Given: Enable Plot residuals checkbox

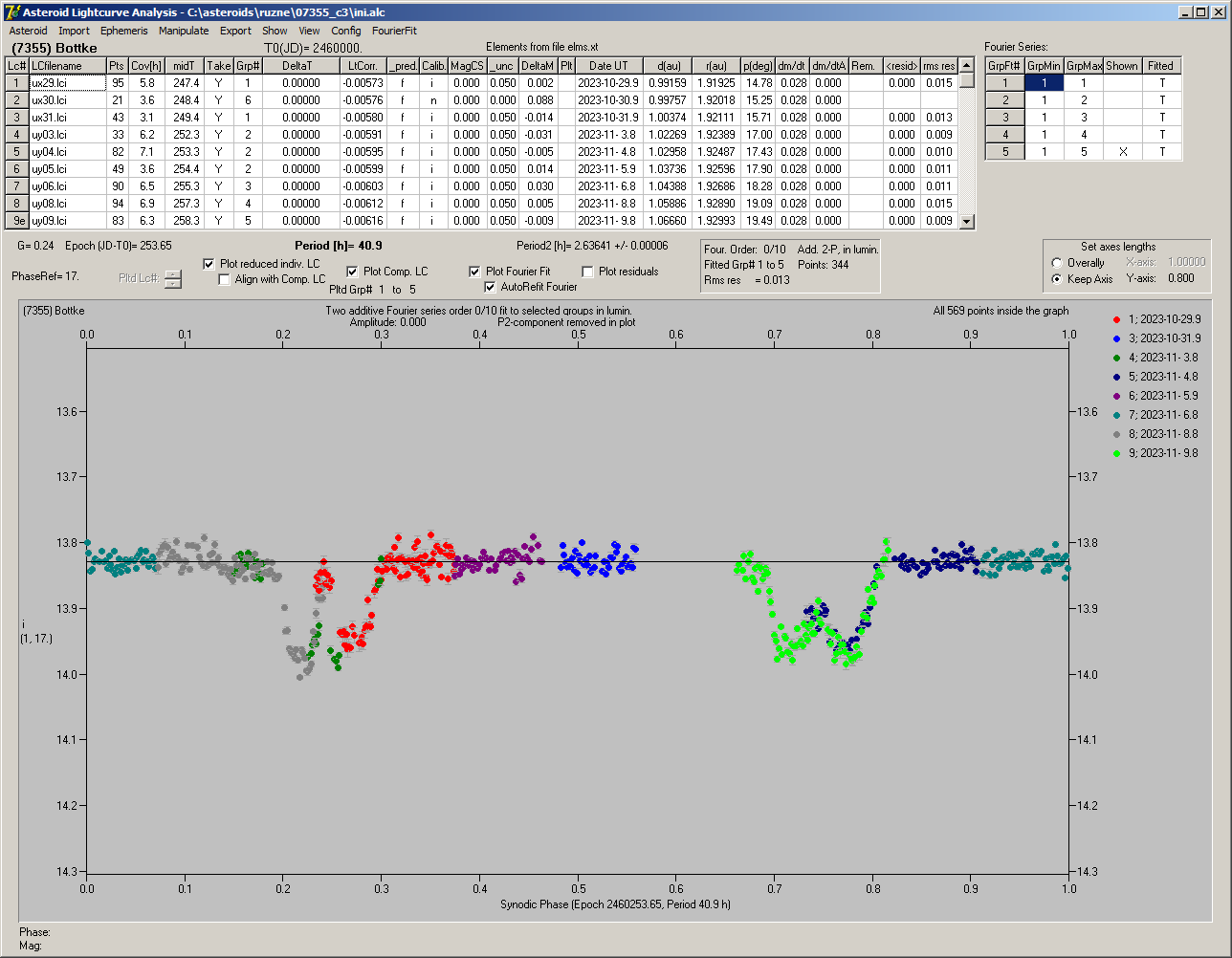Looking at the screenshot, I should pos(588,272).
